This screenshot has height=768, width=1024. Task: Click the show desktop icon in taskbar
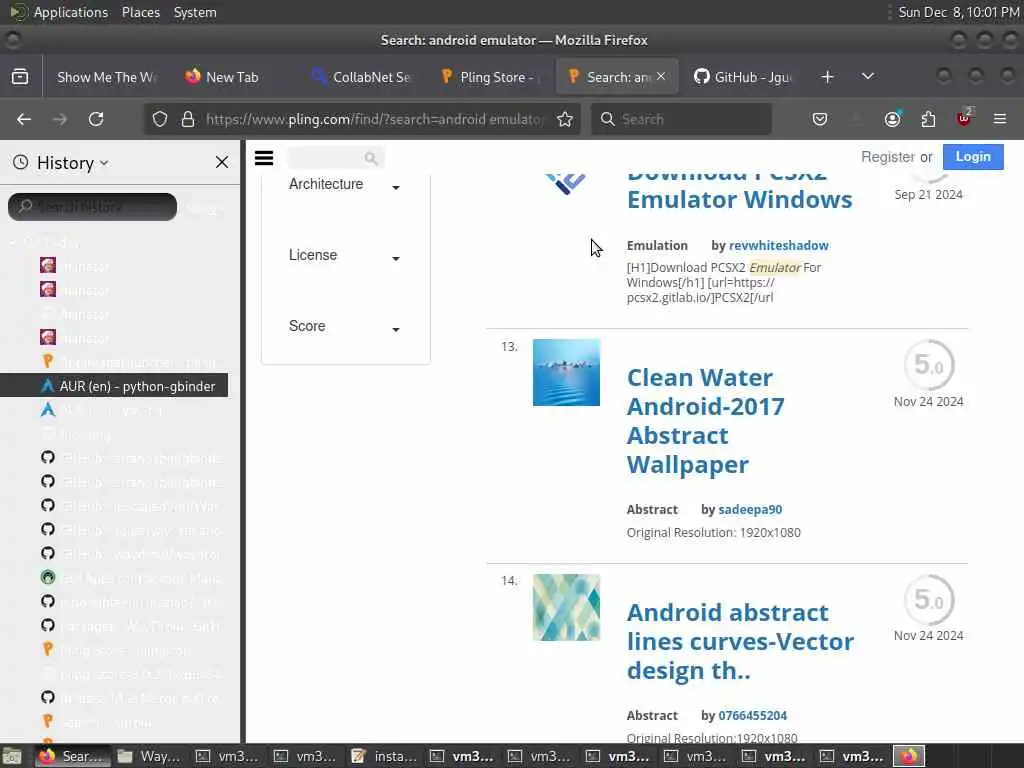[12, 756]
